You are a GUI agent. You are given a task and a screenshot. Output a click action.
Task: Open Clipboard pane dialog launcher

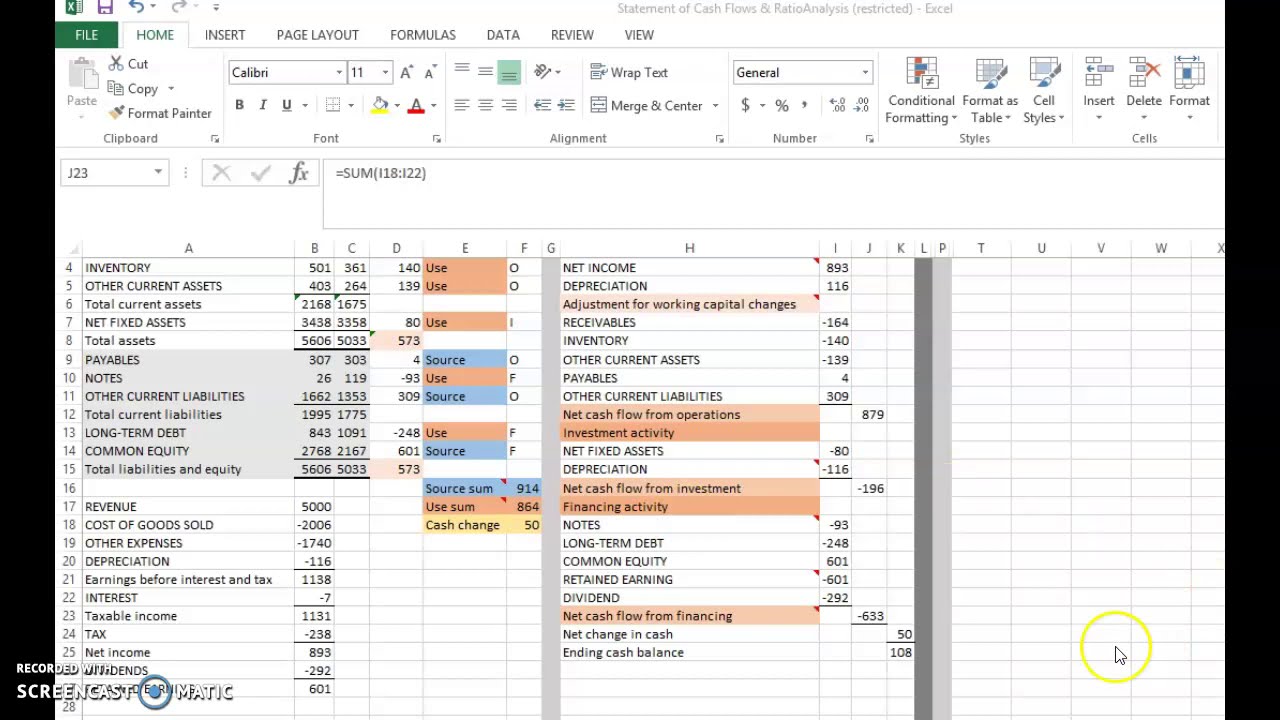[215, 139]
